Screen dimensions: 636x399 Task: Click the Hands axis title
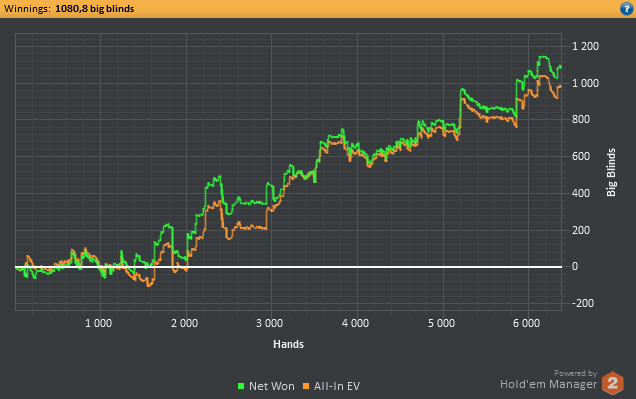point(288,344)
